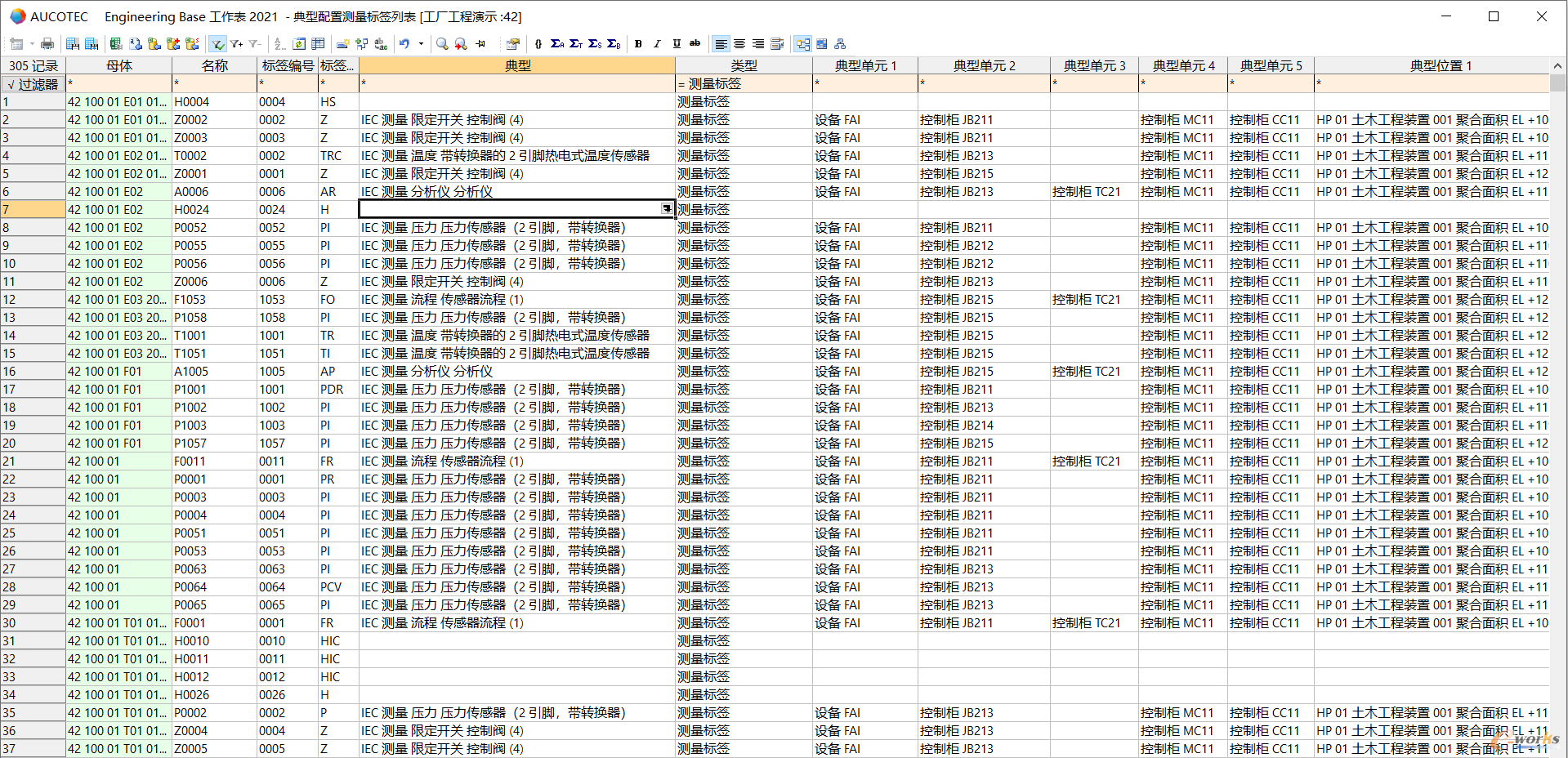This screenshot has width=1568, height=758.
Task: Click the Excel export icon
Action: [116, 44]
